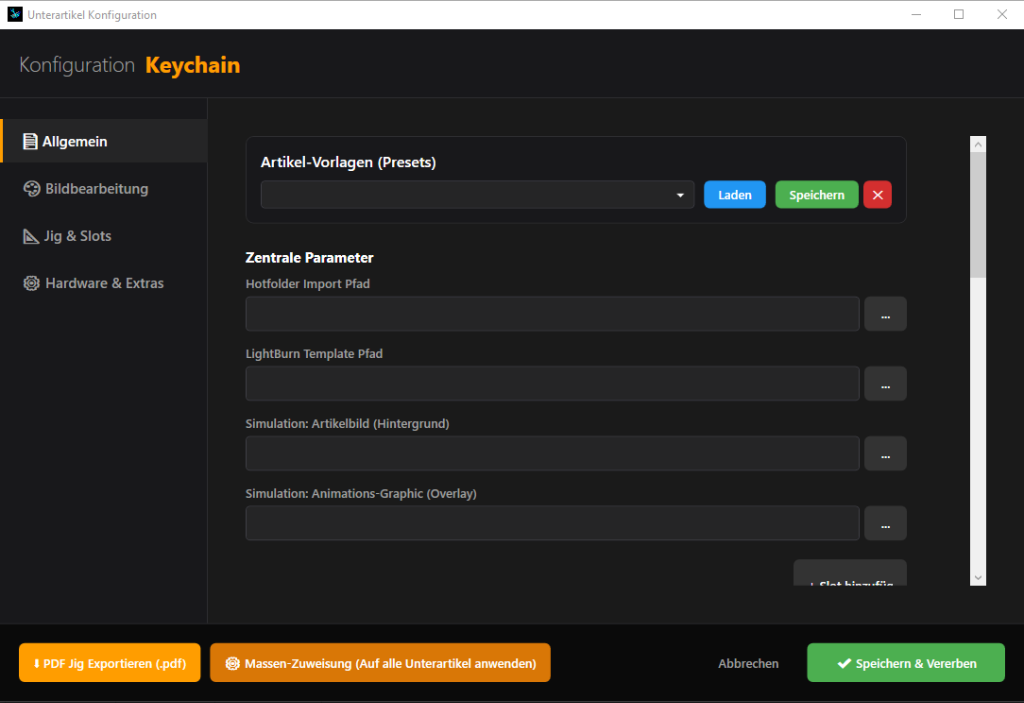Cancel with the Abbrechen link
The height and width of the screenshot is (703, 1024).
(748, 663)
